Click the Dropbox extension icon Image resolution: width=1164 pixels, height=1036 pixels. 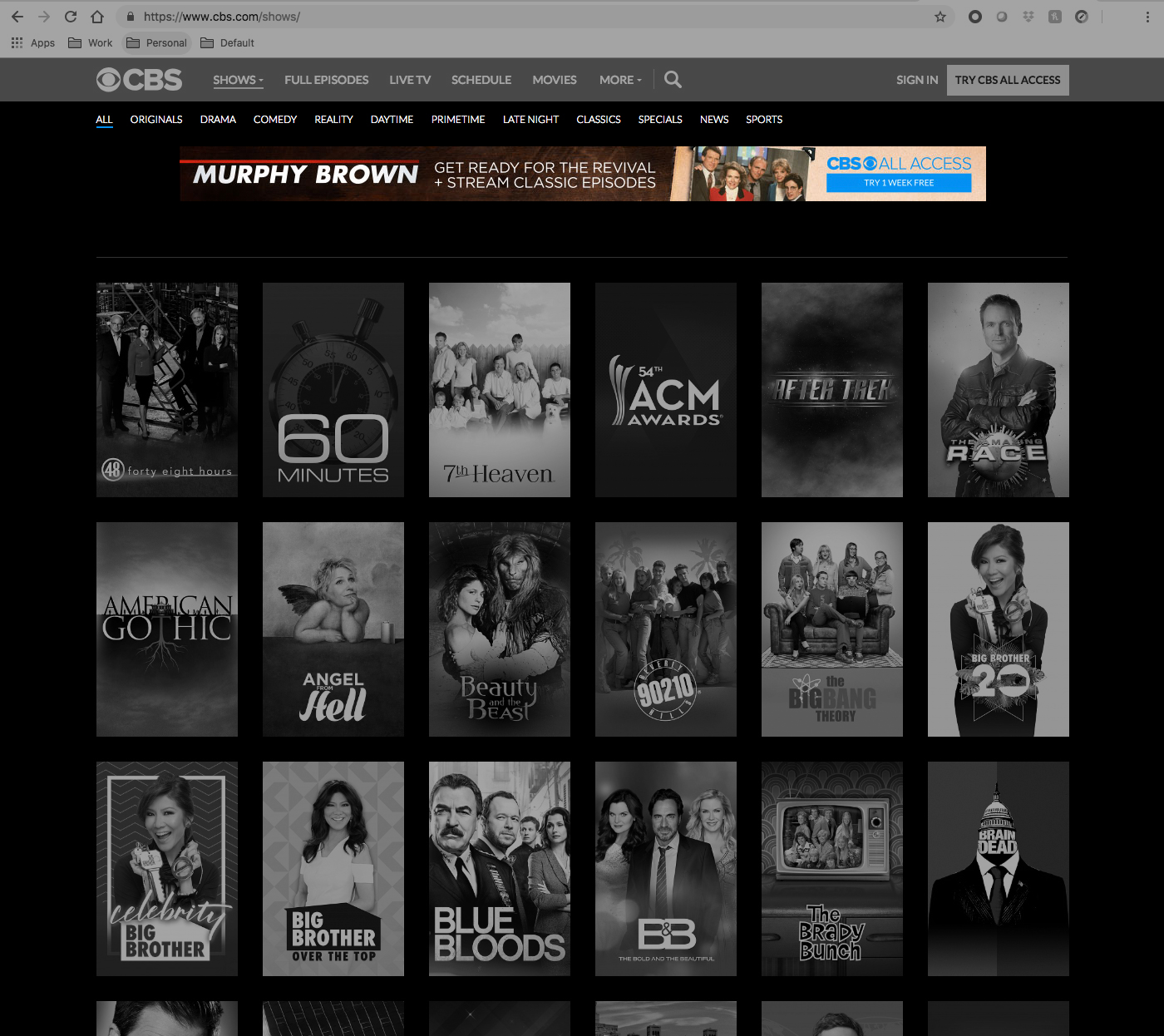pos(1028,17)
